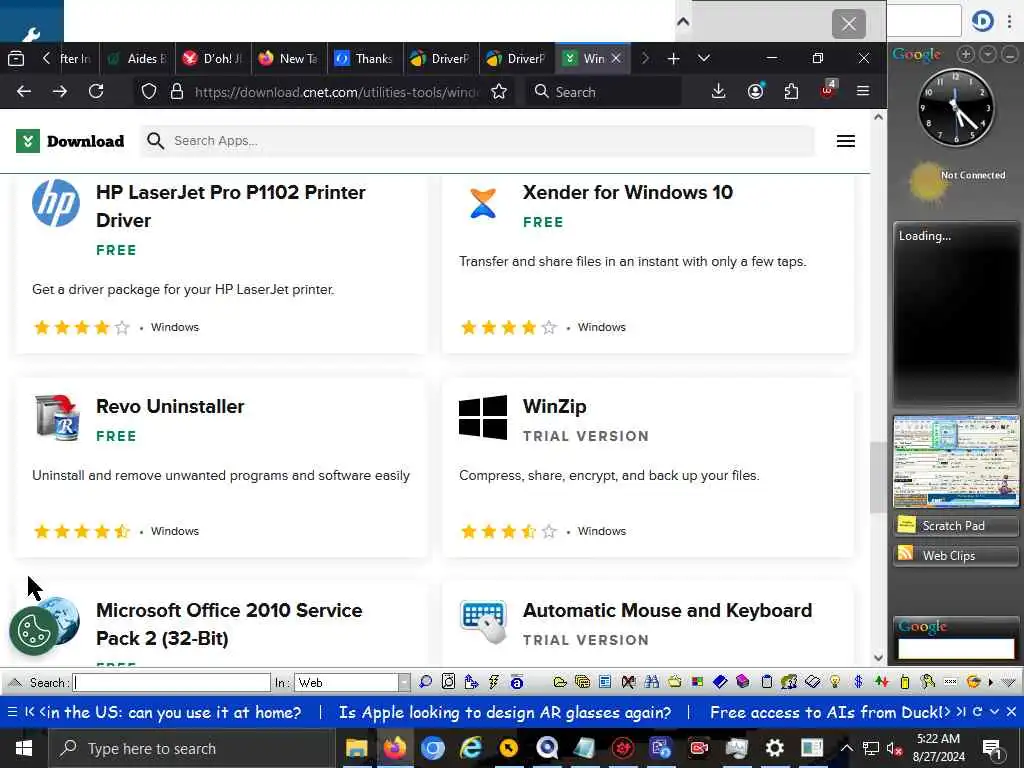The width and height of the screenshot is (1024, 768).
Task: Open the WinZip listing
Action: [554, 406]
